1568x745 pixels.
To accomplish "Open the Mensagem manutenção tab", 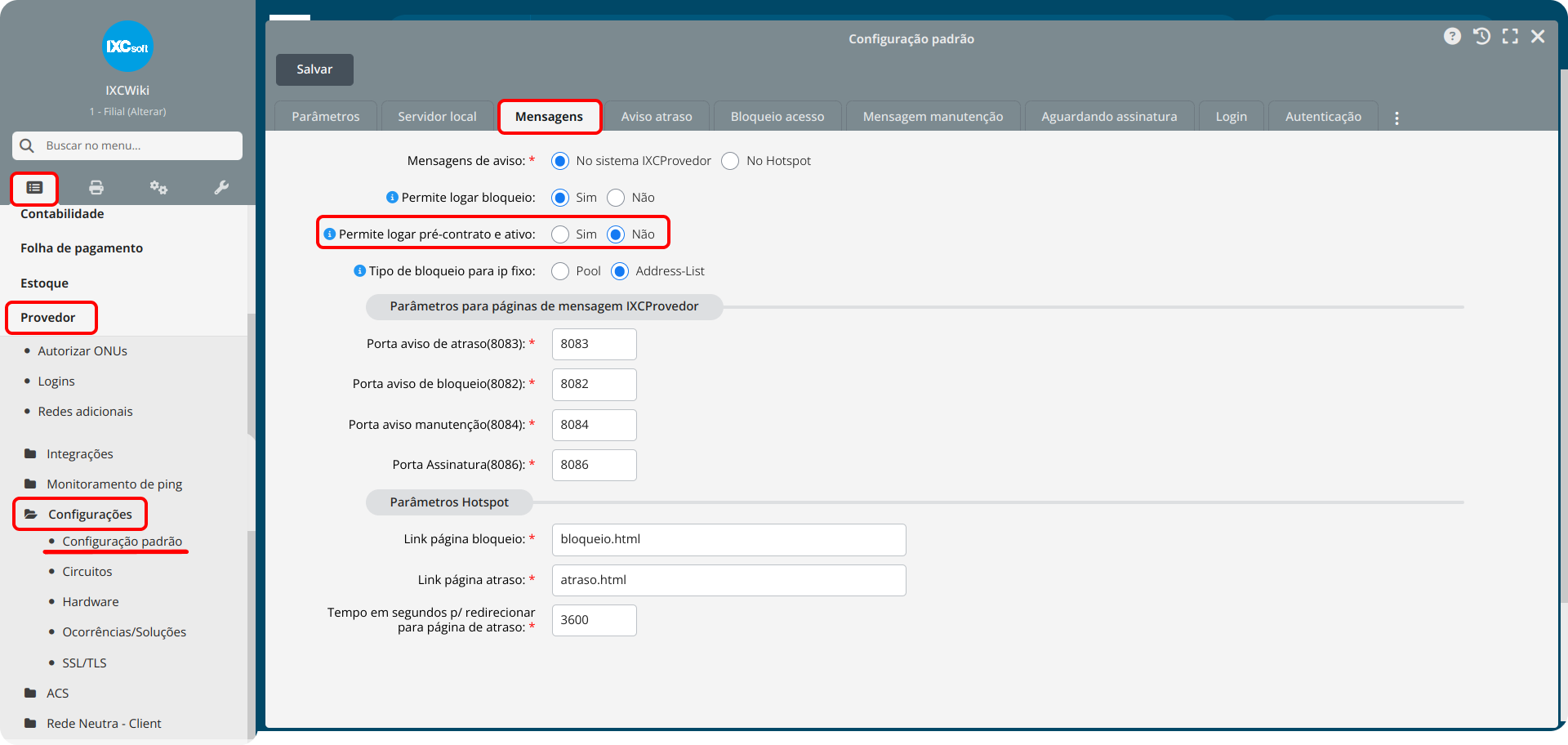I will 933,116.
